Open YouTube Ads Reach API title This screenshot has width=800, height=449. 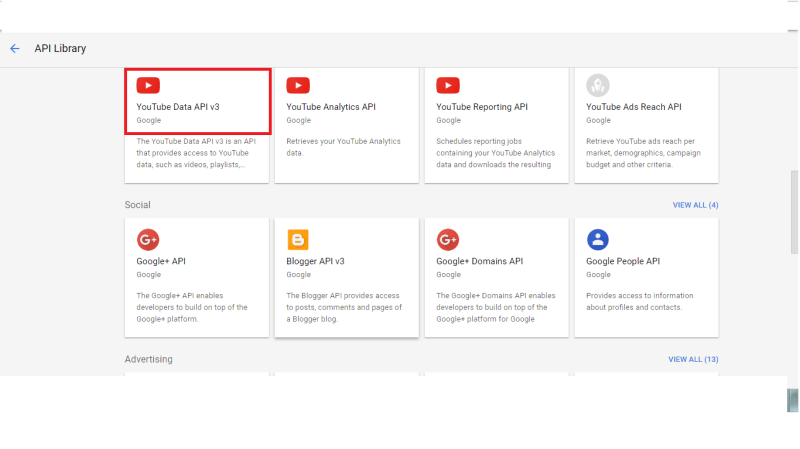pyautogui.click(x=634, y=107)
